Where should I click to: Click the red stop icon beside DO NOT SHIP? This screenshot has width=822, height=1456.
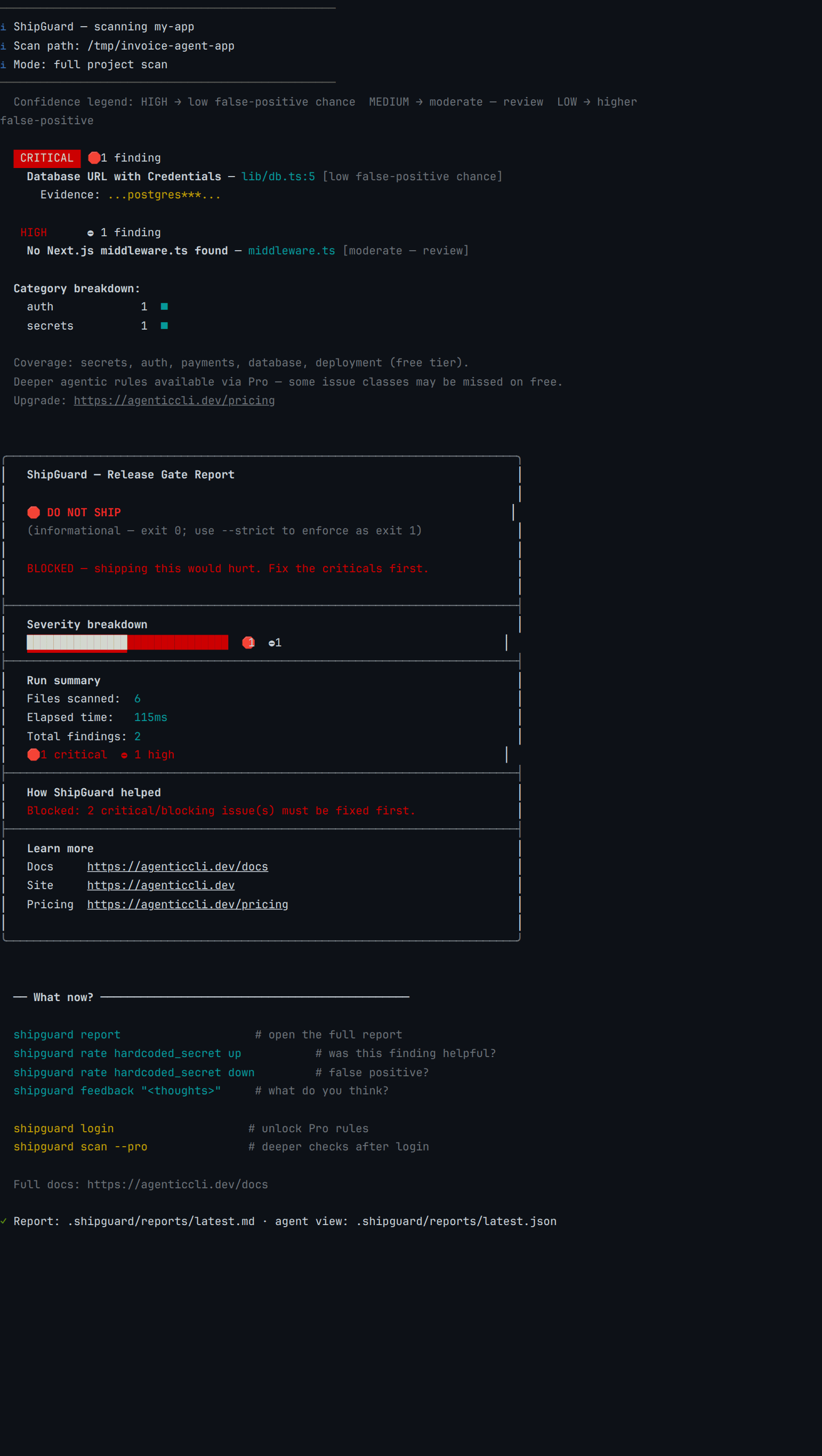[x=34, y=512]
